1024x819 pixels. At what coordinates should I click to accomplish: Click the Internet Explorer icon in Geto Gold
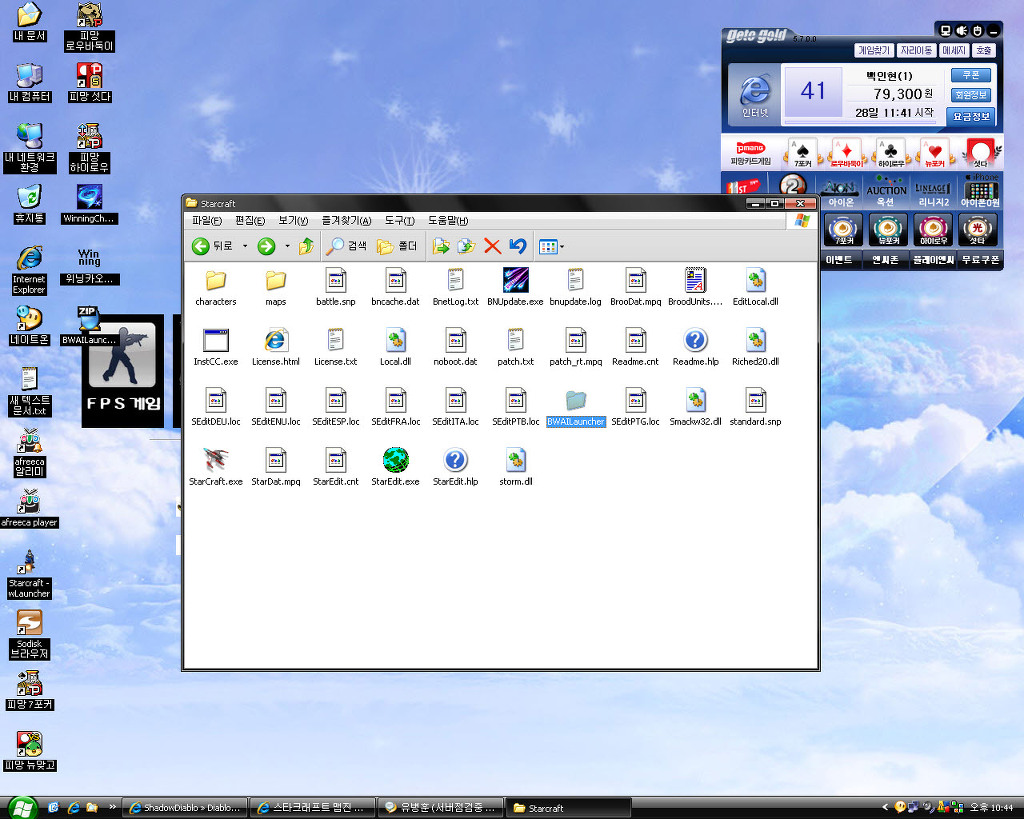(x=753, y=91)
